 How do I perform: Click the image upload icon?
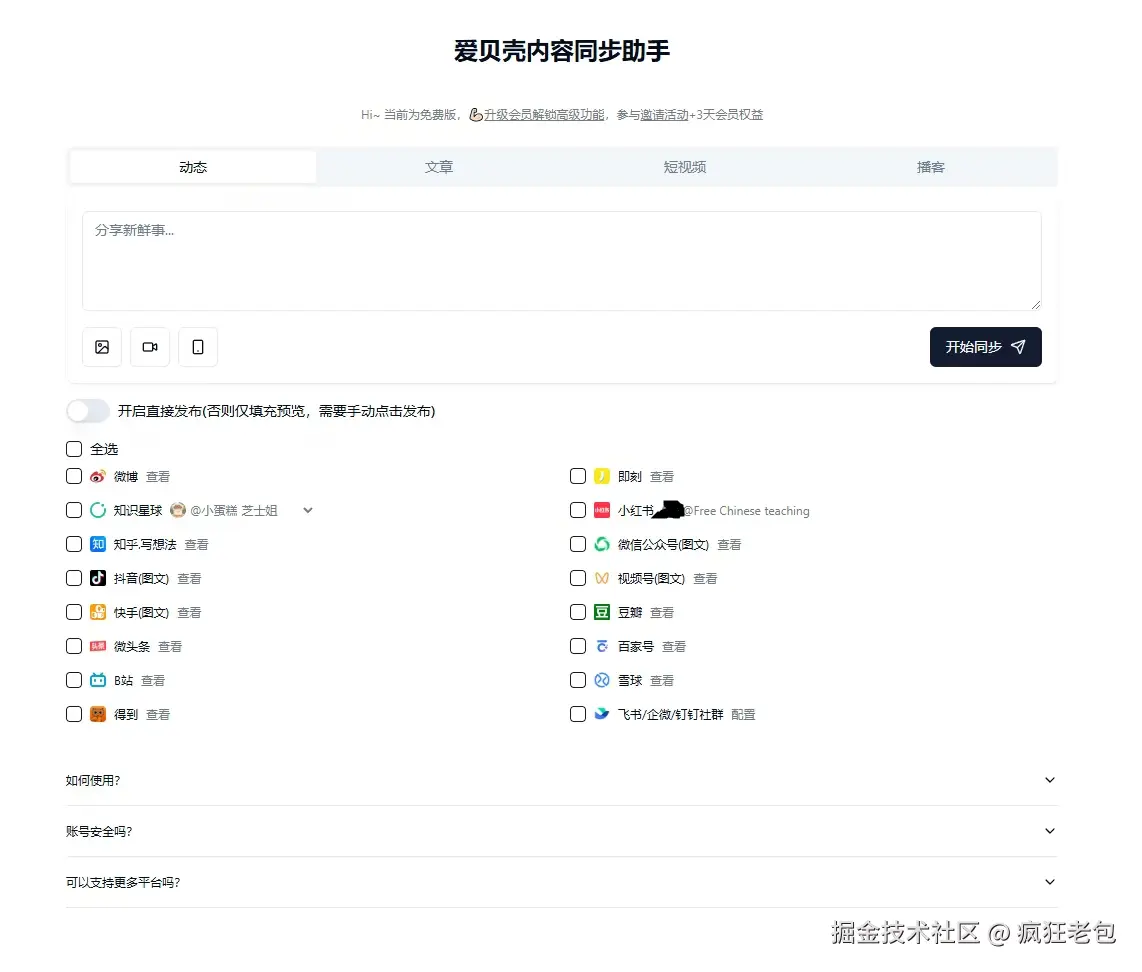[x=102, y=347]
